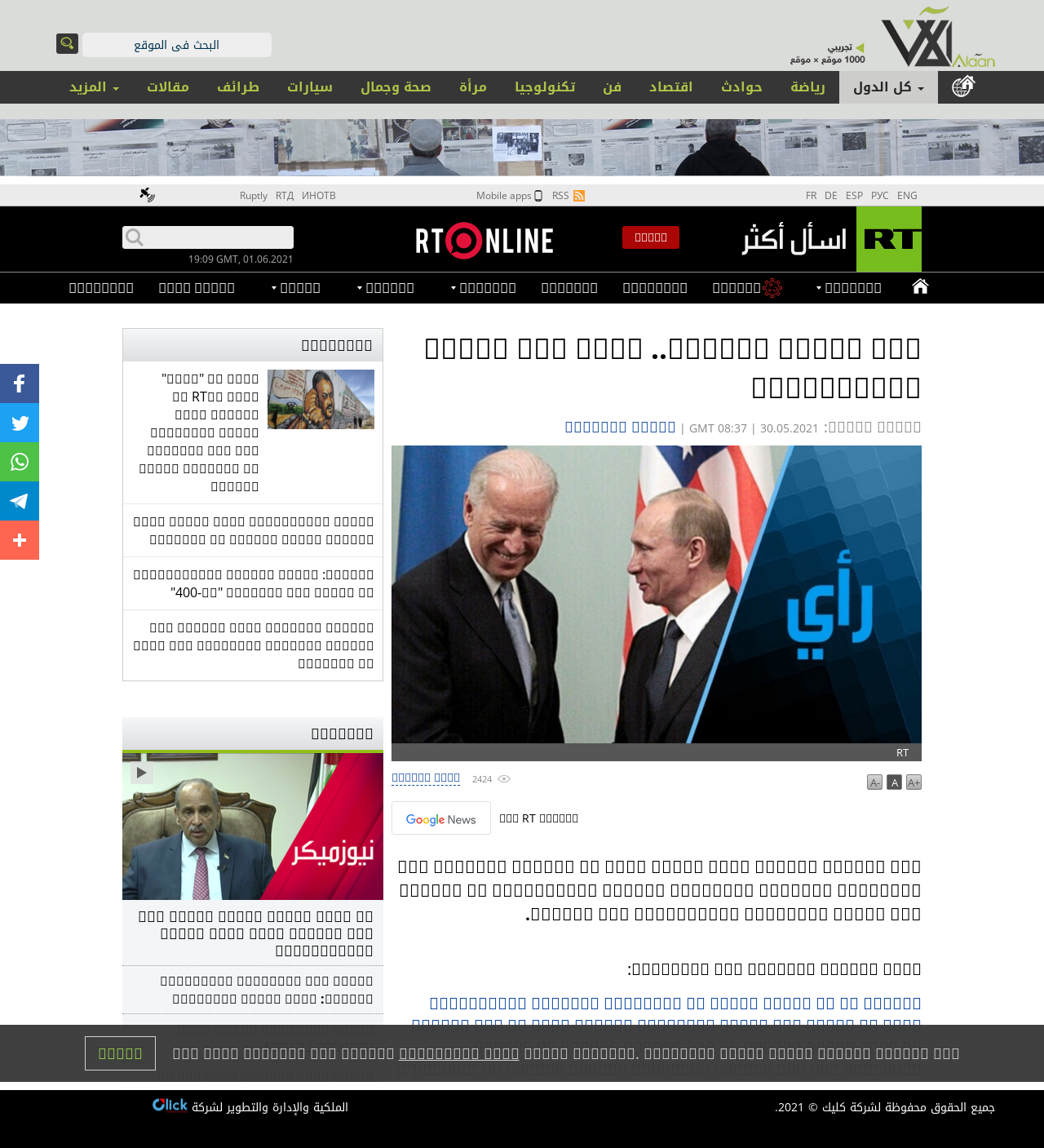The image size is (1044, 1148).
Task: Decrease article font size A-
Action: click(x=874, y=782)
